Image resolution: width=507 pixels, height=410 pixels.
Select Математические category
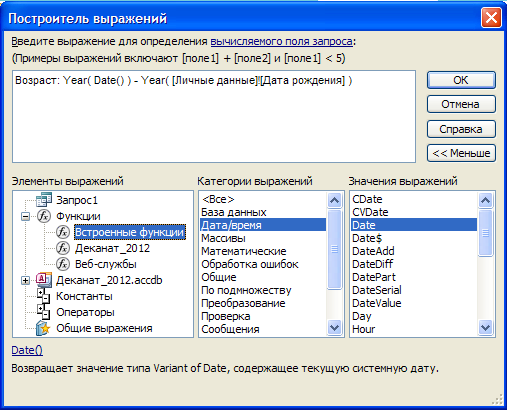click(263, 251)
